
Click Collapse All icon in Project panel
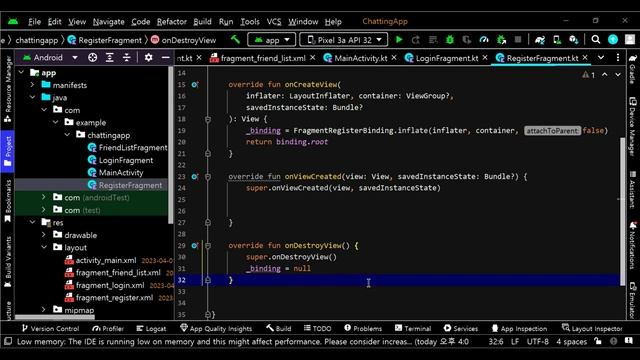pyautogui.click(x=127, y=58)
